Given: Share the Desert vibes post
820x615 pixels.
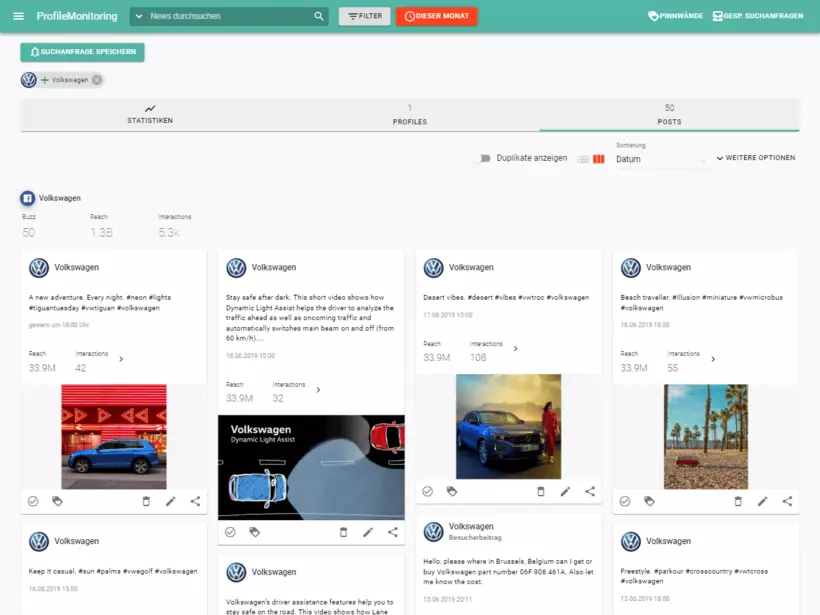Looking at the screenshot, I should point(590,492).
